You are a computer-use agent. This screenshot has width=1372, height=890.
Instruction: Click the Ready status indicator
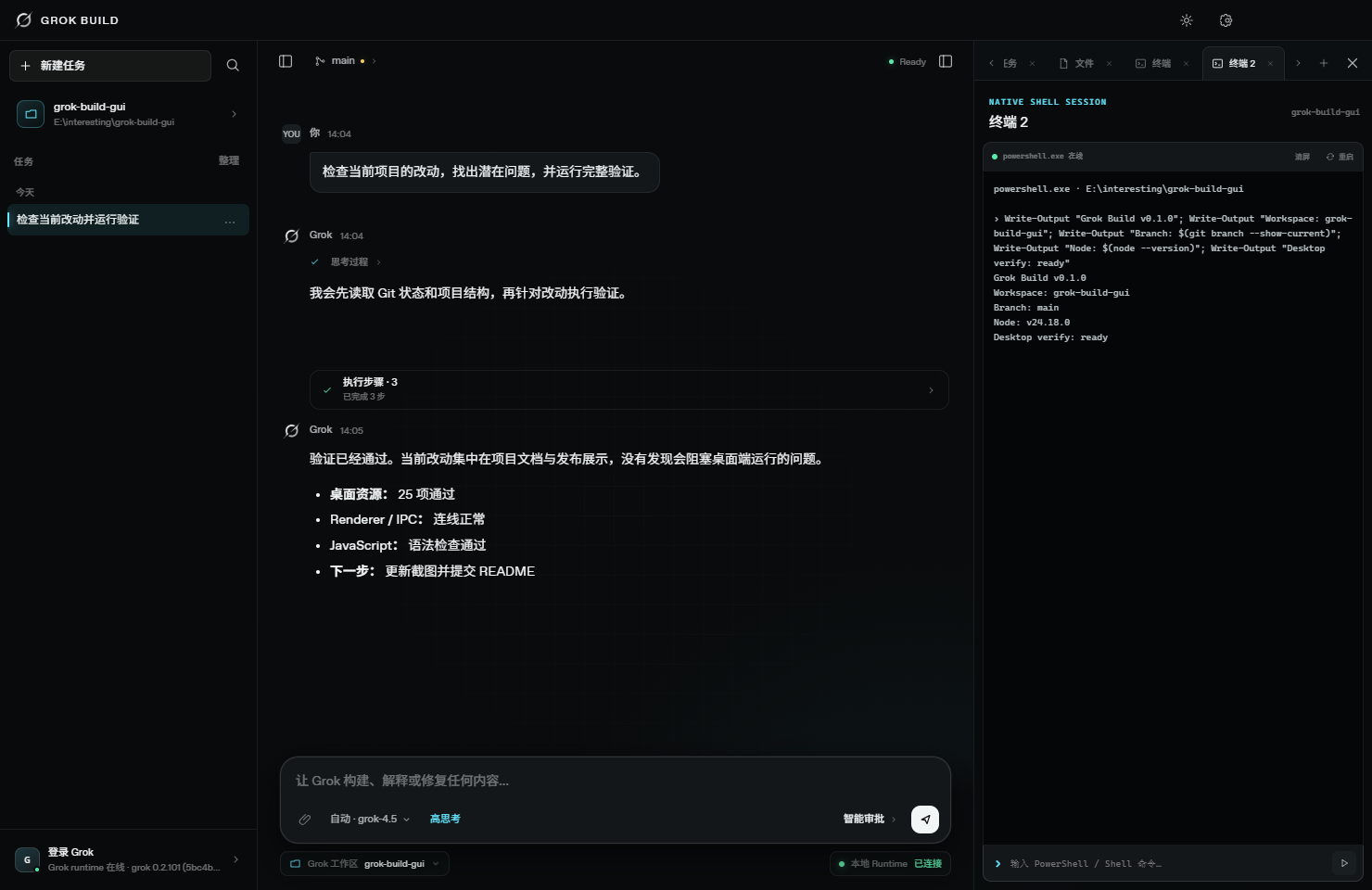[908, 62]
